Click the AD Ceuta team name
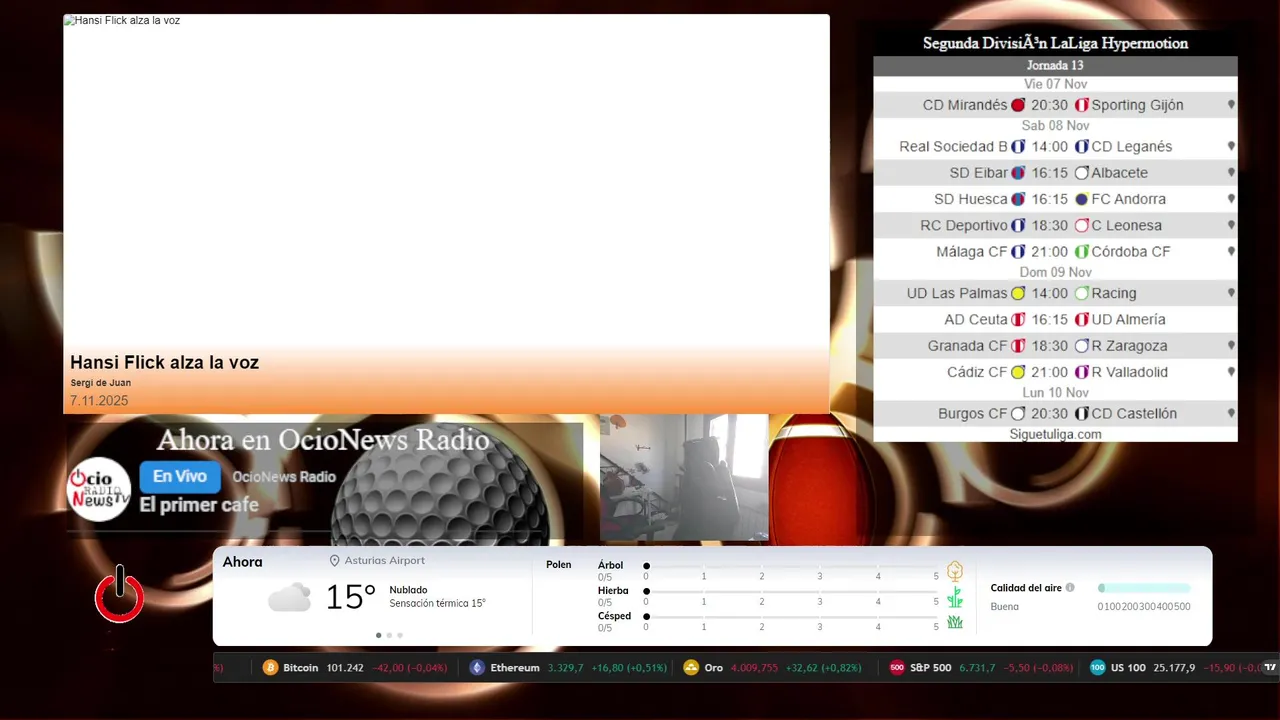 [975, 320]
